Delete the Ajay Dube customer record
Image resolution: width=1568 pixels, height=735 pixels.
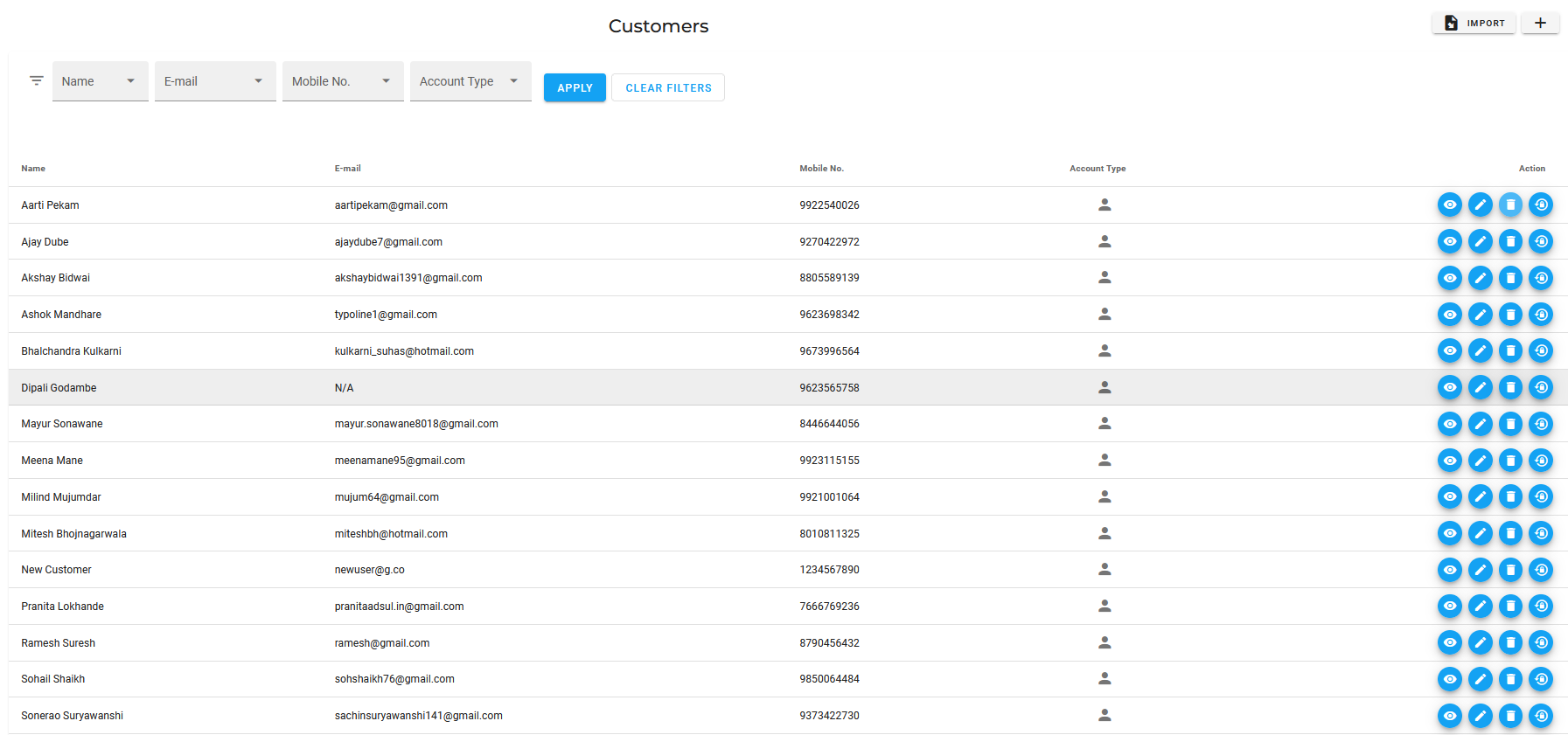coord(1510,241)
